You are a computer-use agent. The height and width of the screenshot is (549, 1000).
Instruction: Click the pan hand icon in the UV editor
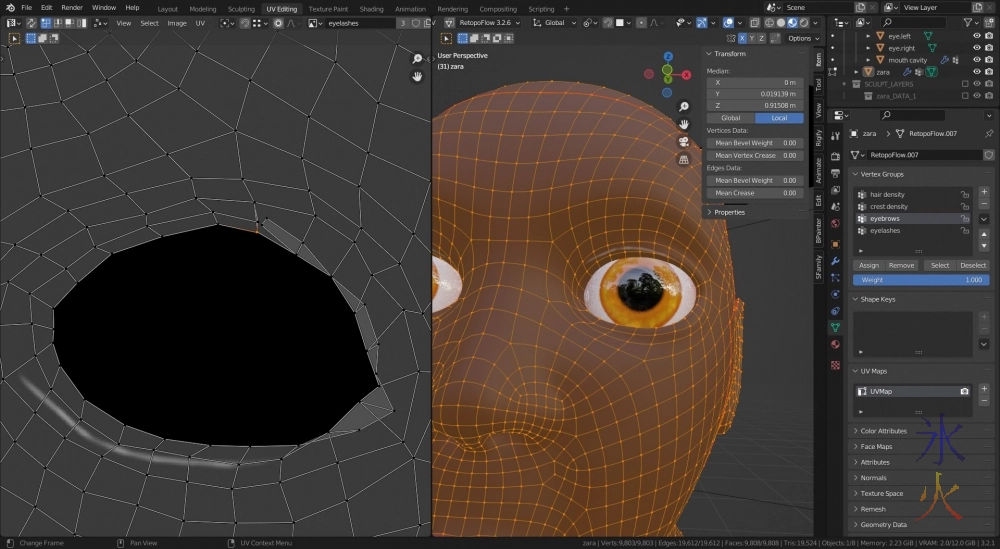418,77
